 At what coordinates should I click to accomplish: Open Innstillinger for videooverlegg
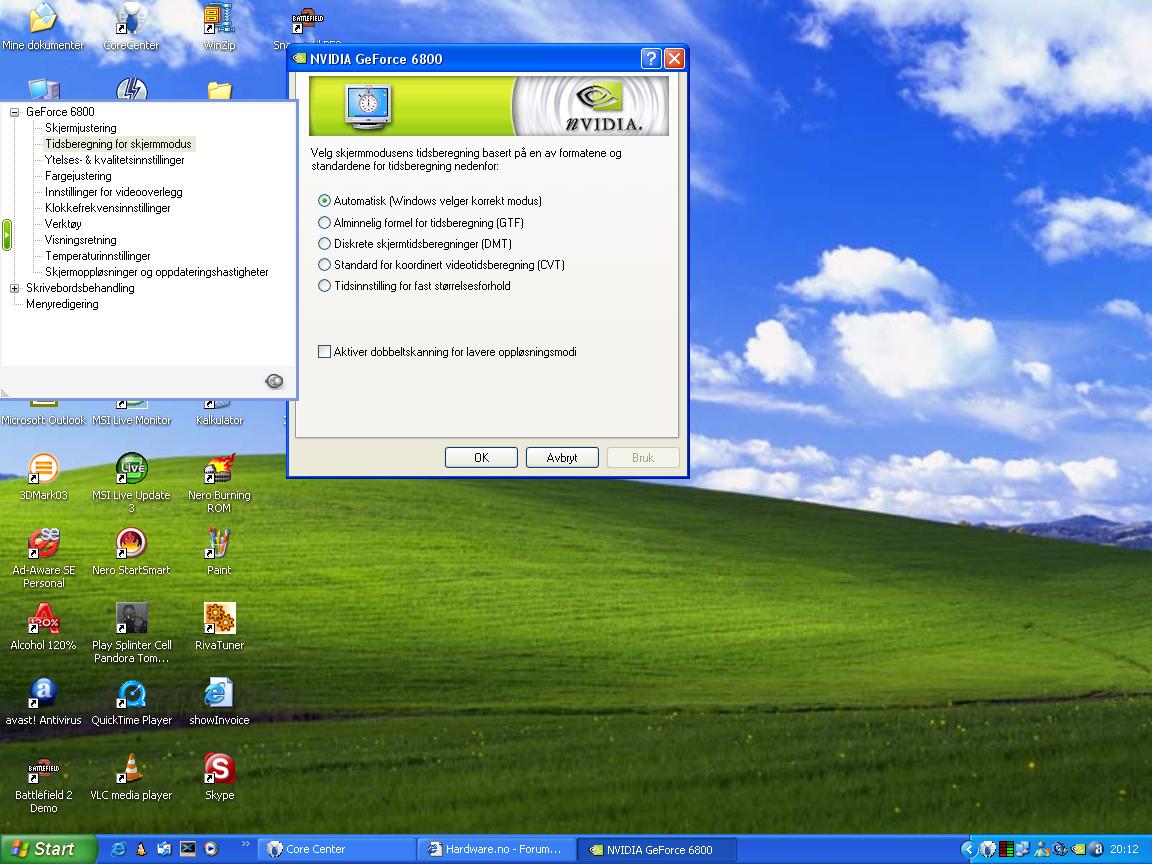click(114, 192)
